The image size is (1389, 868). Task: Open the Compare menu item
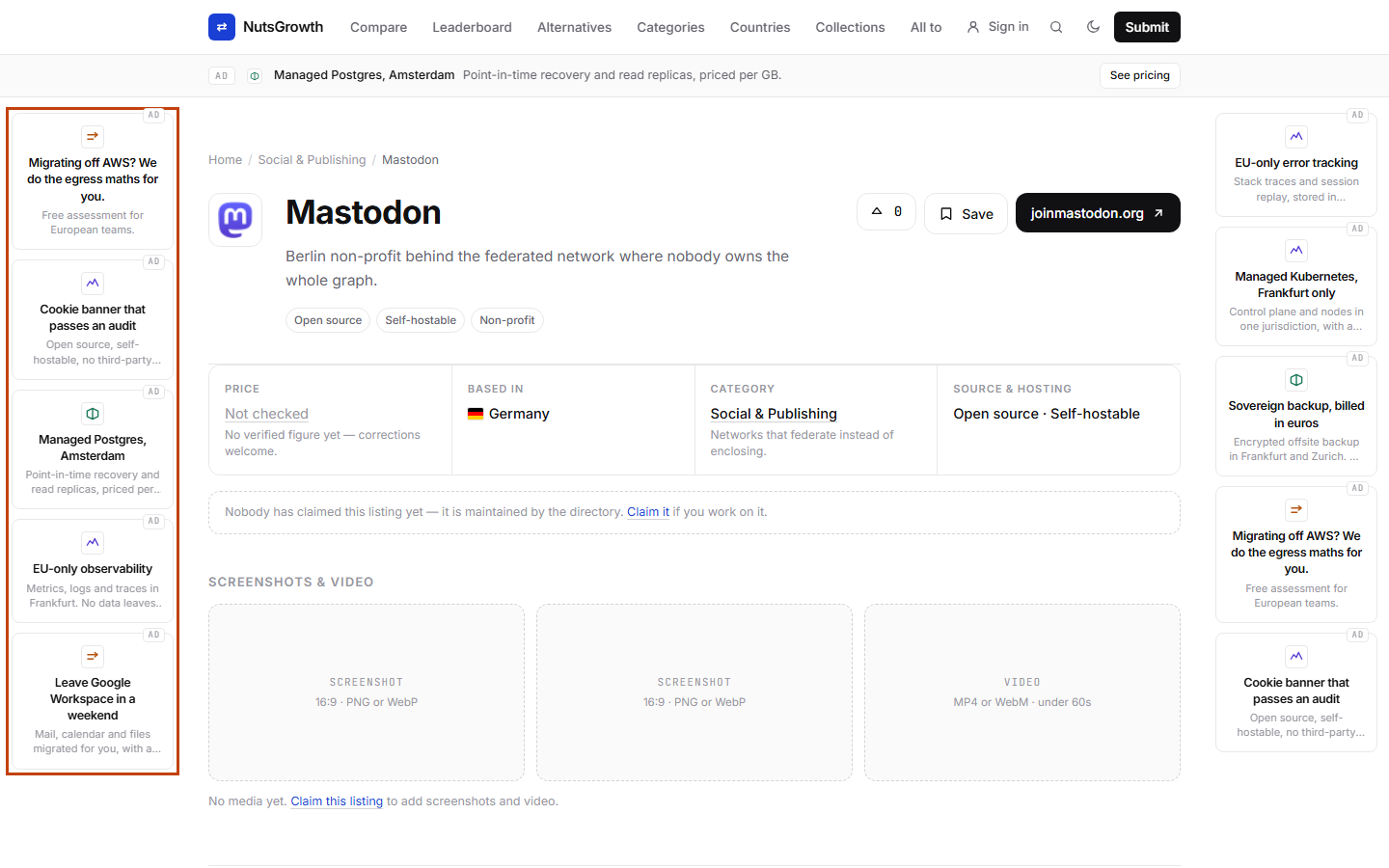[378, 27]
